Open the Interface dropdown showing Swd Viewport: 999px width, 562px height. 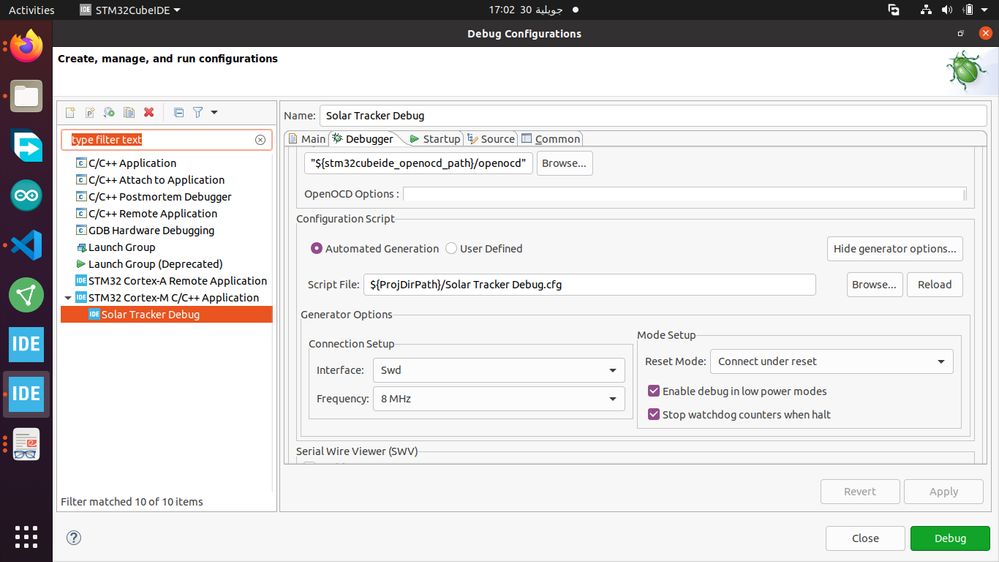[498, 370]
